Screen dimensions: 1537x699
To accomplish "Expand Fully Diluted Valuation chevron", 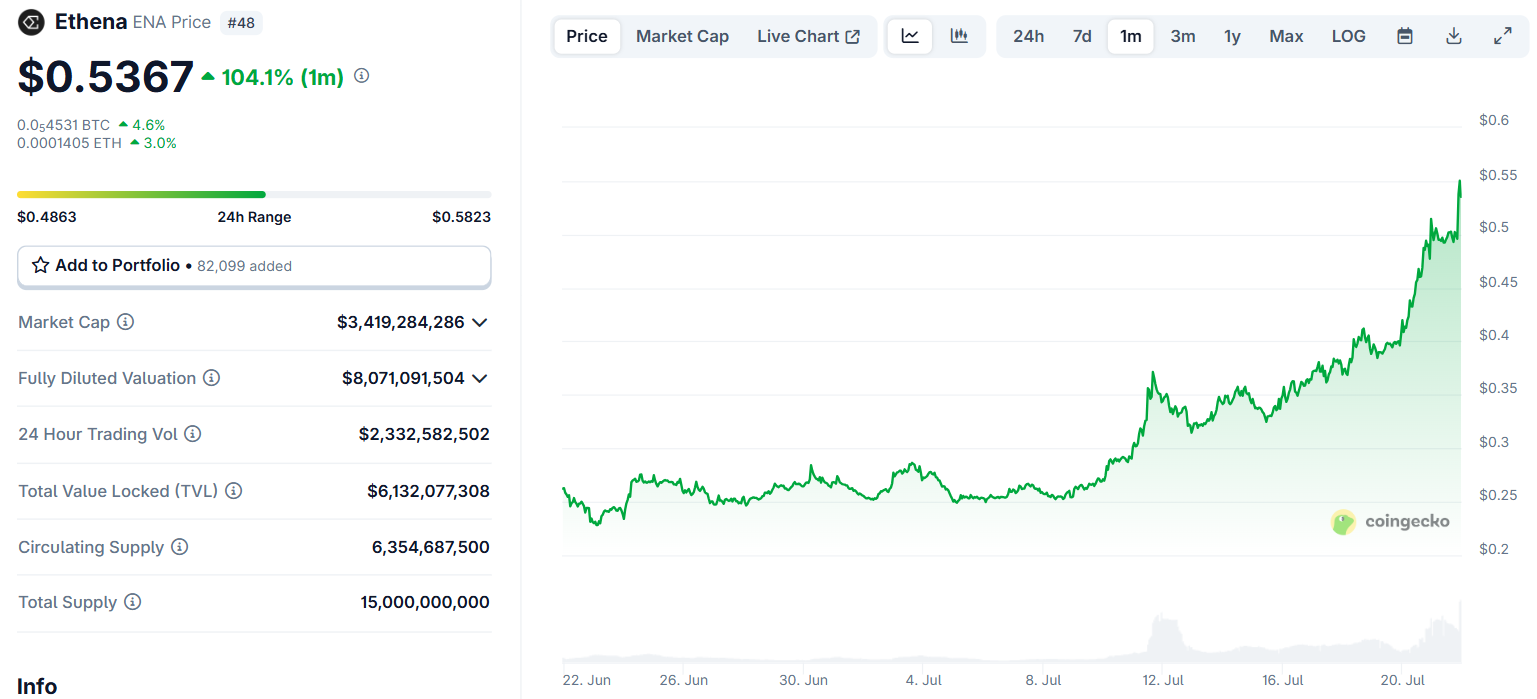I will [x=480, y=378].
